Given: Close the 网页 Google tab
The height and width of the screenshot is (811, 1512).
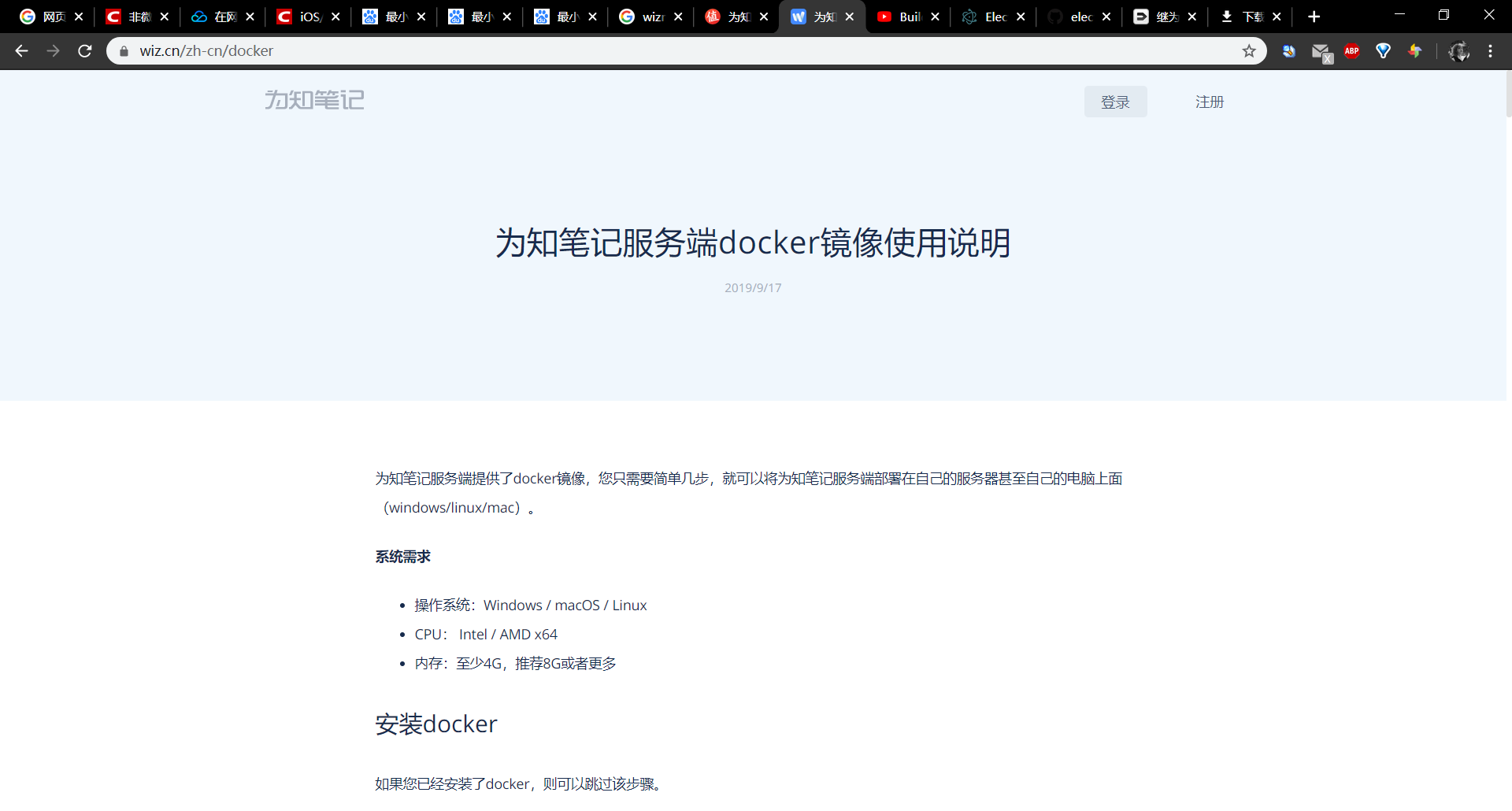Looking at the screenshot, I should coord(79,17).
